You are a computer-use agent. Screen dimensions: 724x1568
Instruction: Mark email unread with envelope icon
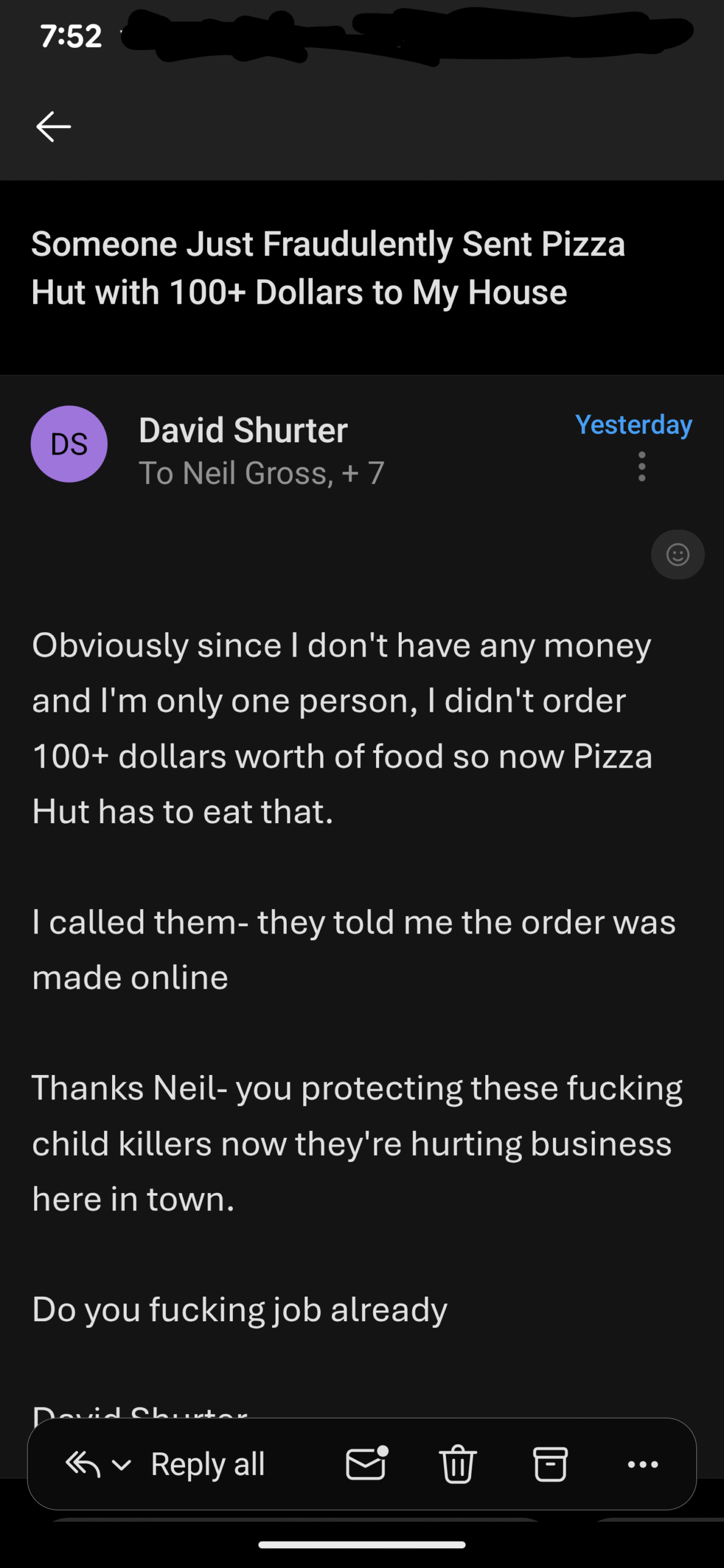click(x=366, y=1464)
